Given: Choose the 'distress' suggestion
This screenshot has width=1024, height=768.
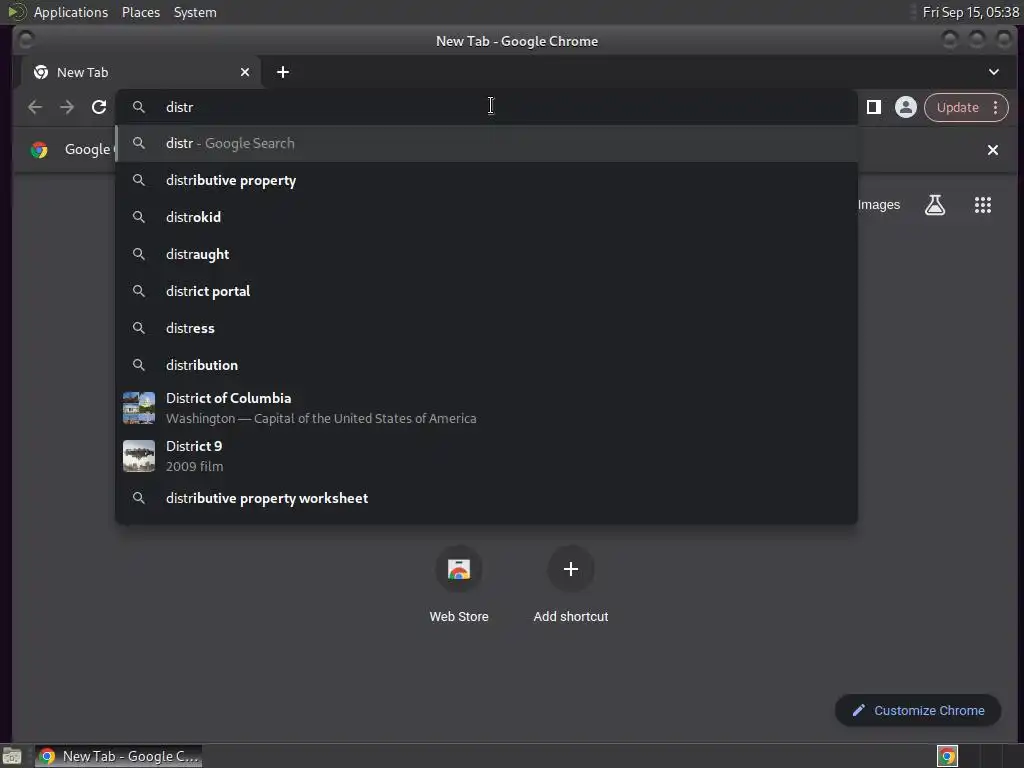Looking at the screenshot, I should (486, 328).
